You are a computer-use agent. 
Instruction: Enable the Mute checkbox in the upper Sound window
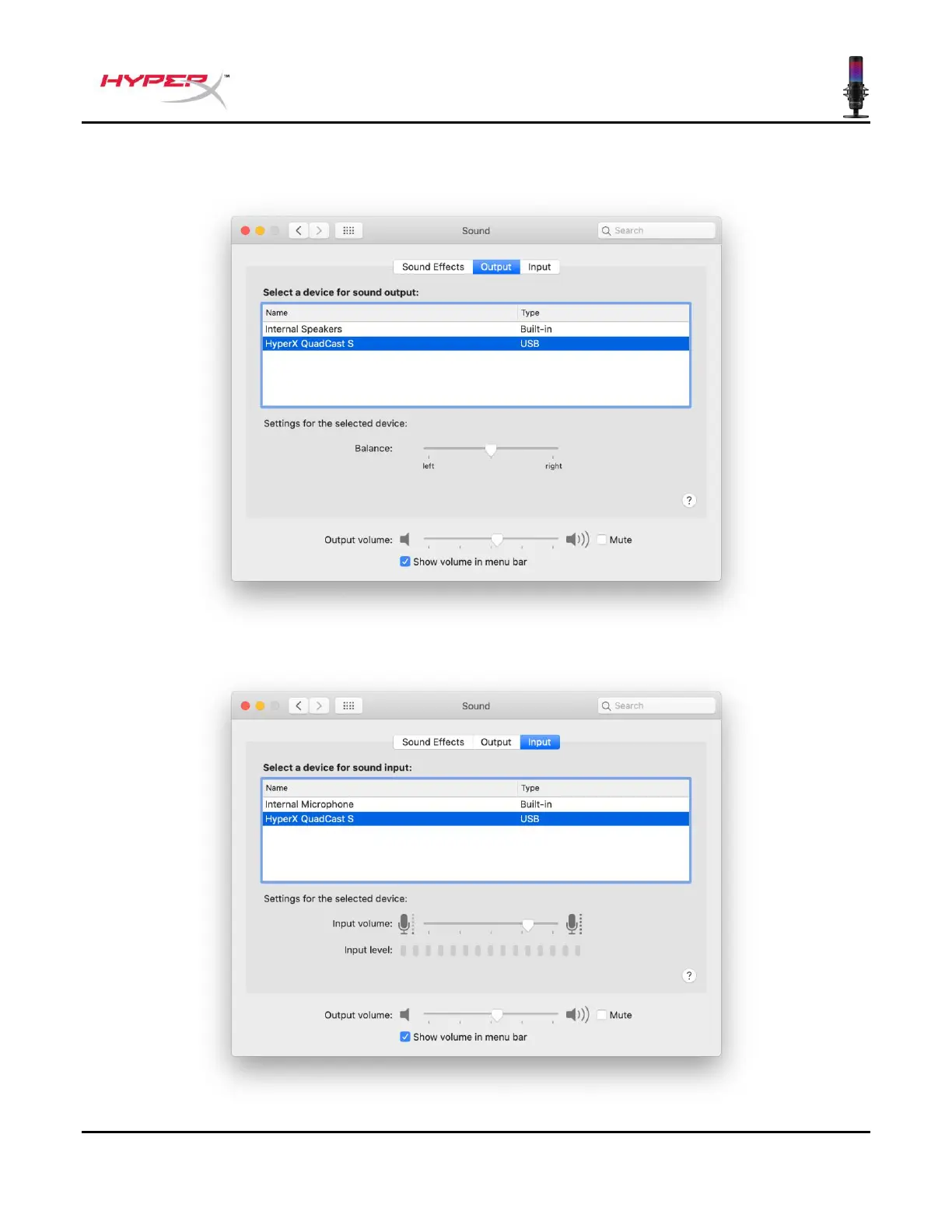pyautogui.click(x=602, y=540)
